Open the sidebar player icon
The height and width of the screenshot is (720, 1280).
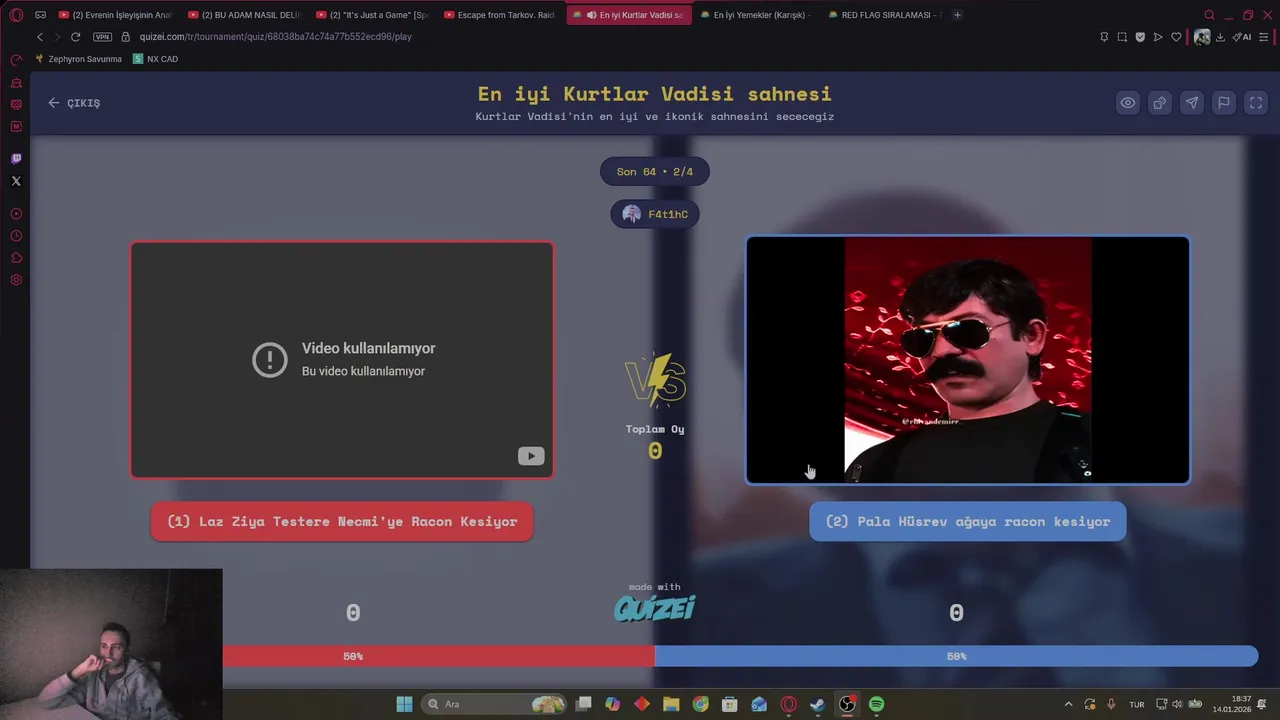tap(16, 214)
